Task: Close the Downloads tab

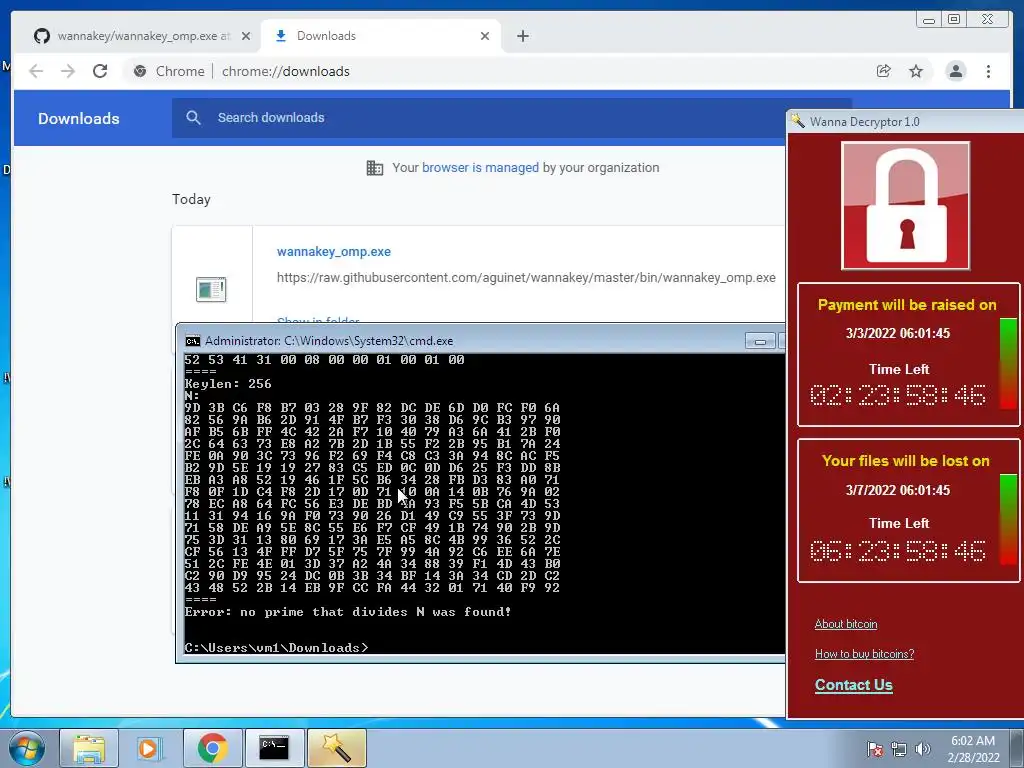Action: click(485, 36)
